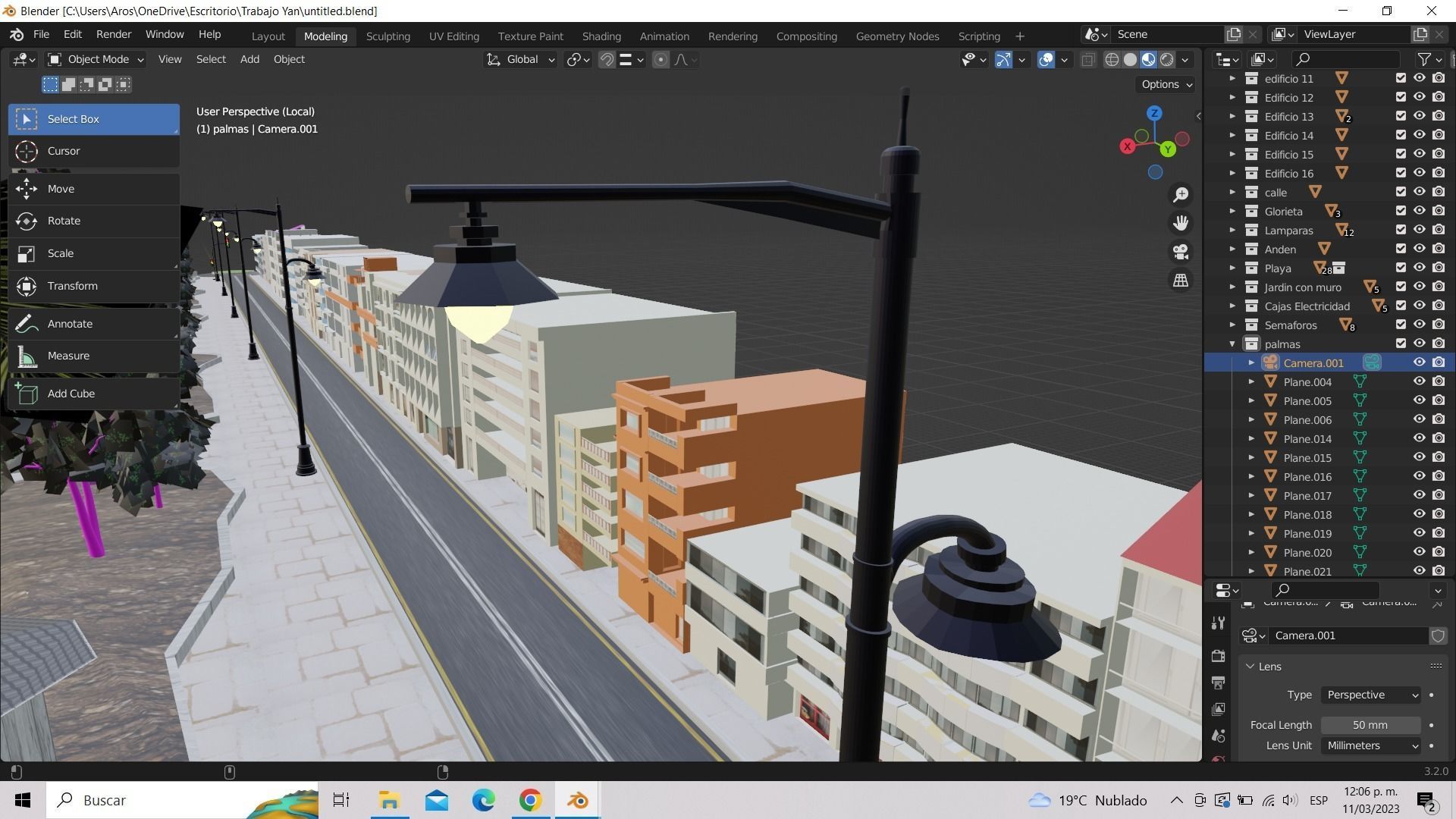Expand the Playa collection
The width and height of the screenshot is (1456, 819).
(1232, 268)
